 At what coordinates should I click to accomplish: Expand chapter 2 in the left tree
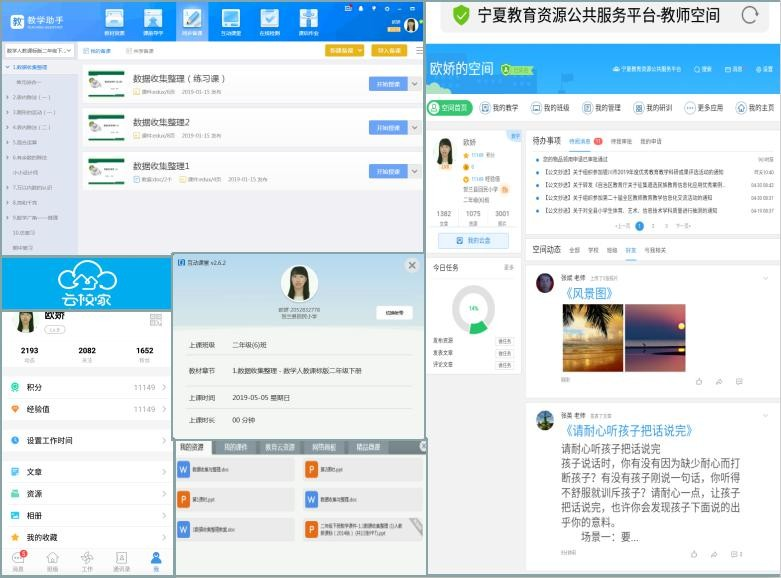pyautogui.click(x=7, y=97)
